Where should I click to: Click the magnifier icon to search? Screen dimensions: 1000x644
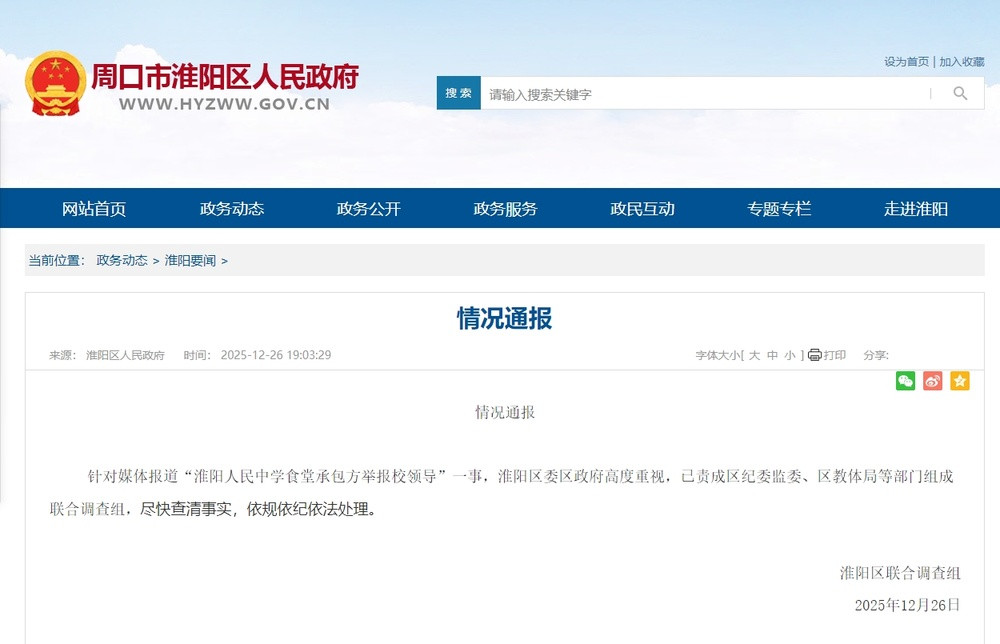tap(959, 92)
